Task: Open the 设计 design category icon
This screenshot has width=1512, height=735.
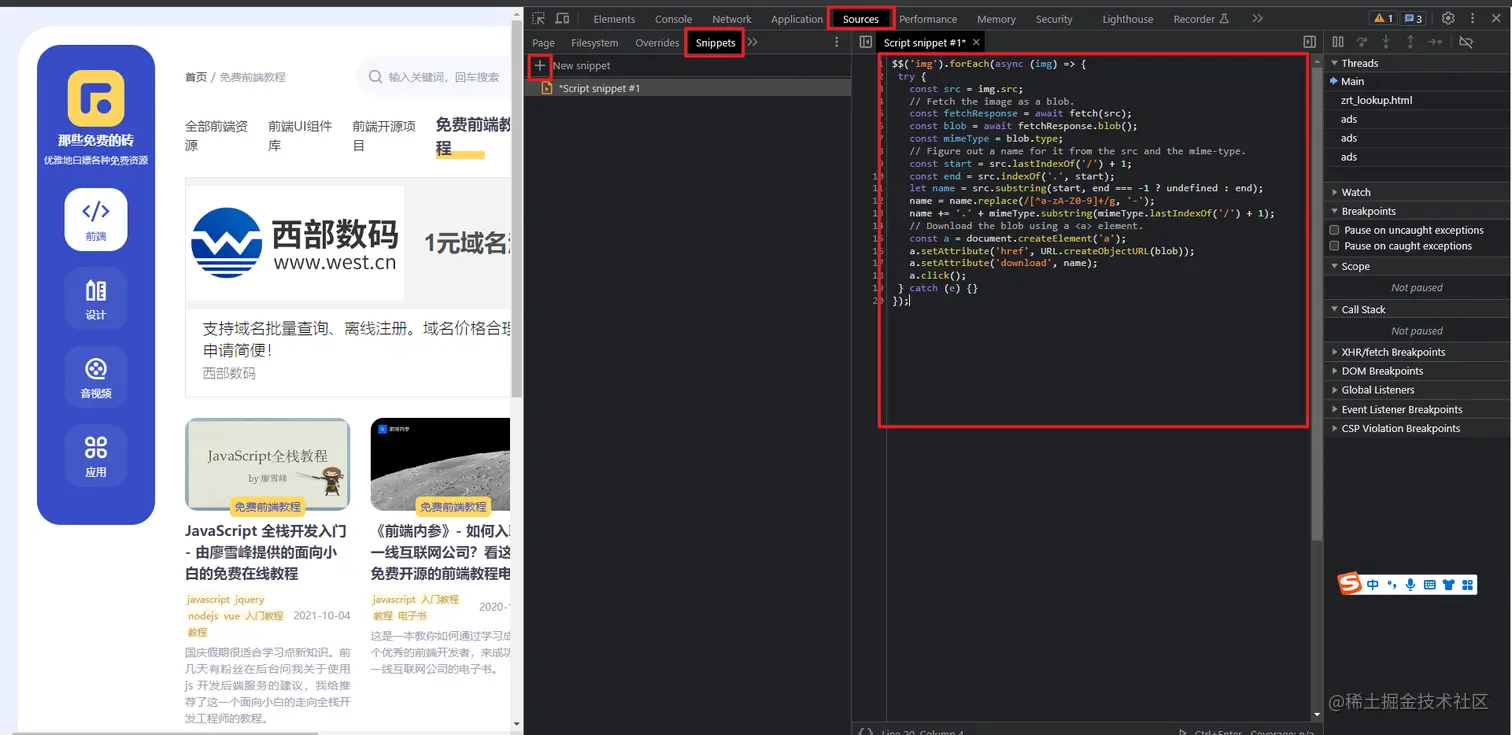Action: pos(96,298)
